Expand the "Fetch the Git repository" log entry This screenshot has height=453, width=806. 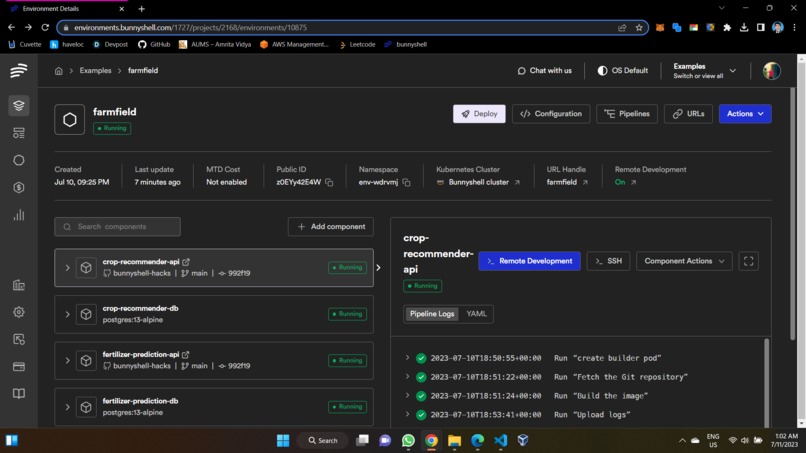click(x=408, y=377)
